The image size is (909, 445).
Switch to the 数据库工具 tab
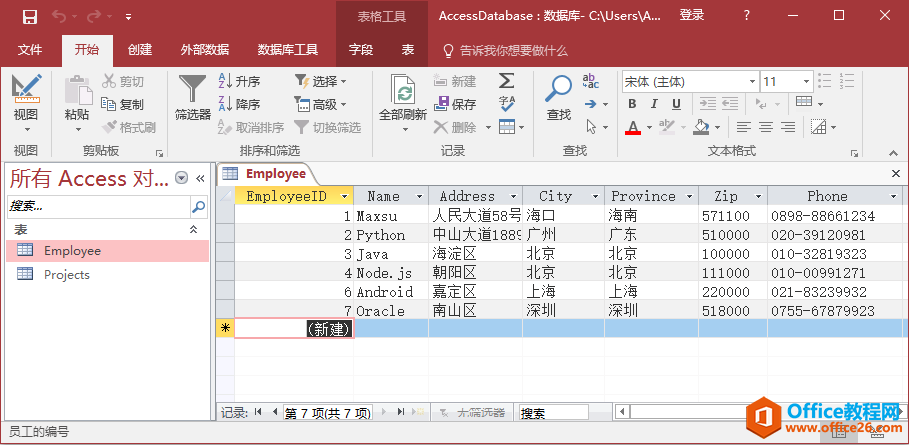pos(288,50)
